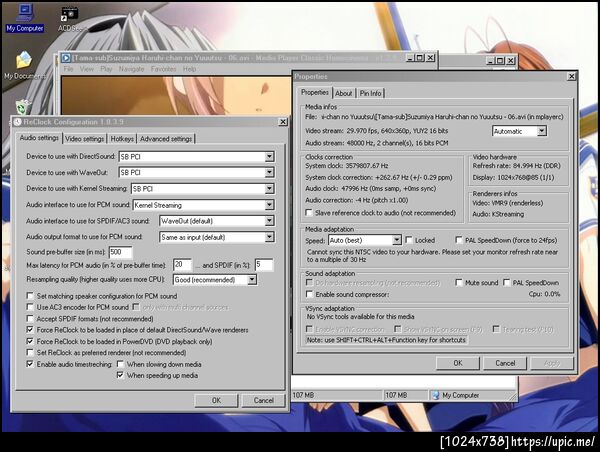Check the Mute sound checkbox
The image size is (600, 452).
[459, 282]
